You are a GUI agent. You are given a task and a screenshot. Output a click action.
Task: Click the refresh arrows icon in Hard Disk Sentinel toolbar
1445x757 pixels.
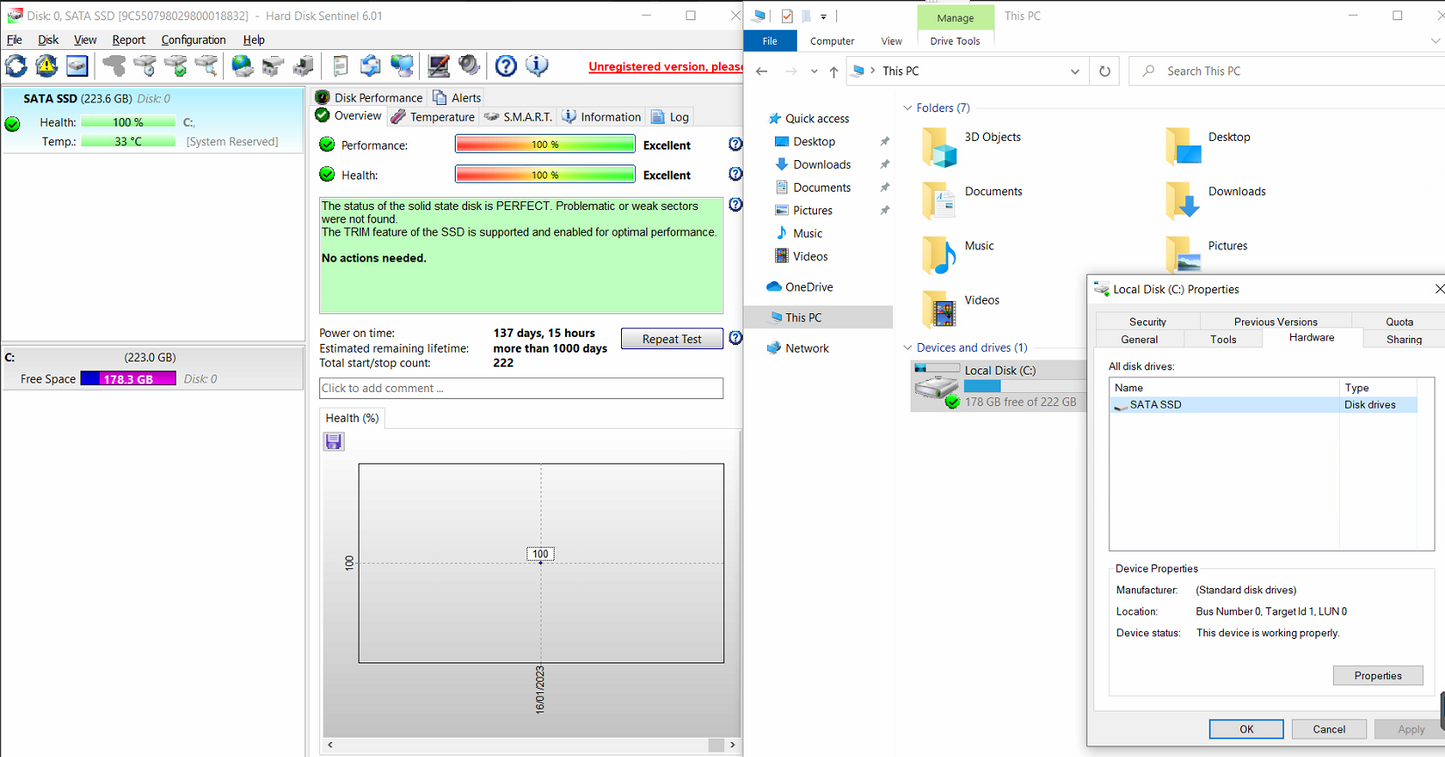coord(16,66)
